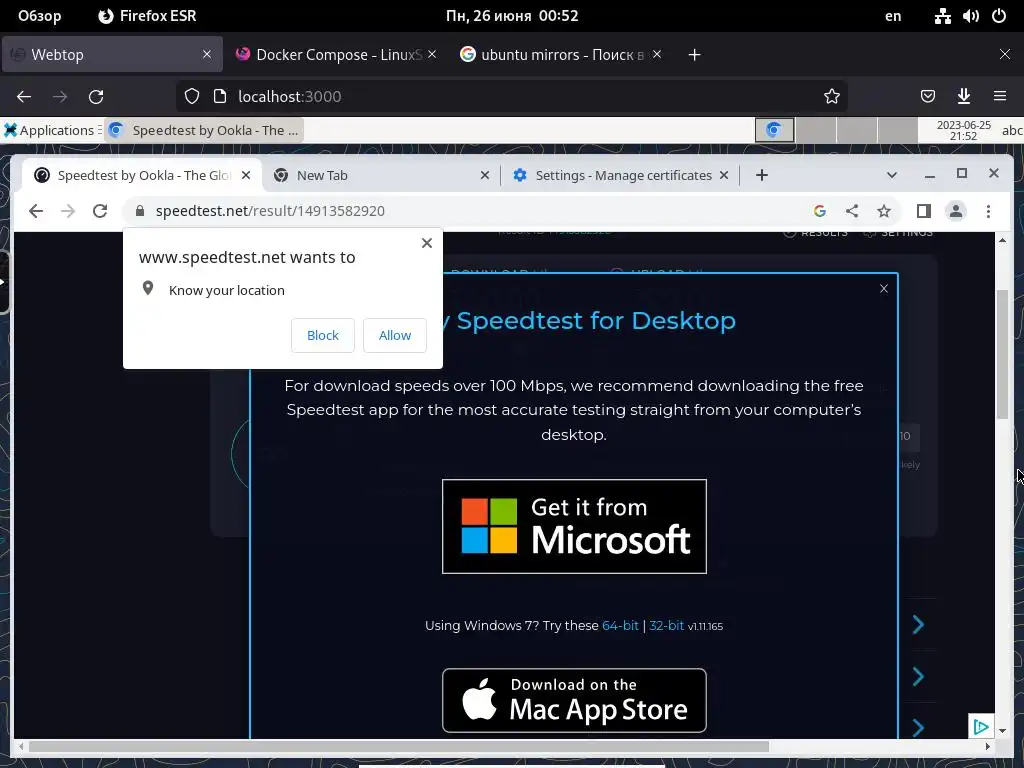Click the Get it from Microsoft badge

[574, 526]
